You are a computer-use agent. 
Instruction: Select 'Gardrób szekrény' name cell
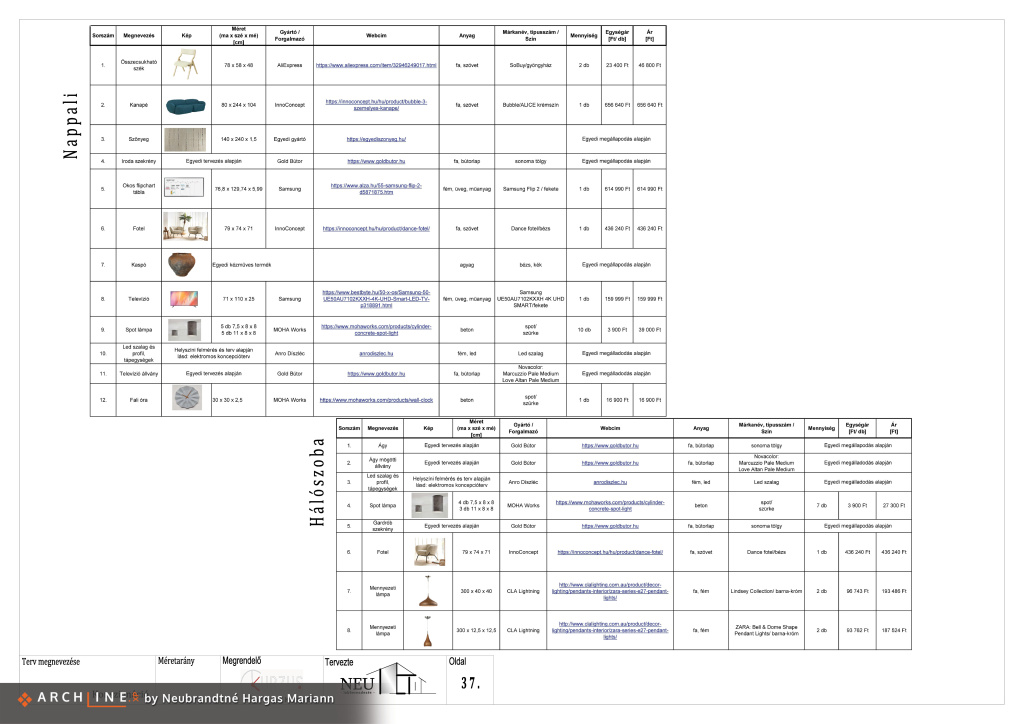(x=383, y=526)
